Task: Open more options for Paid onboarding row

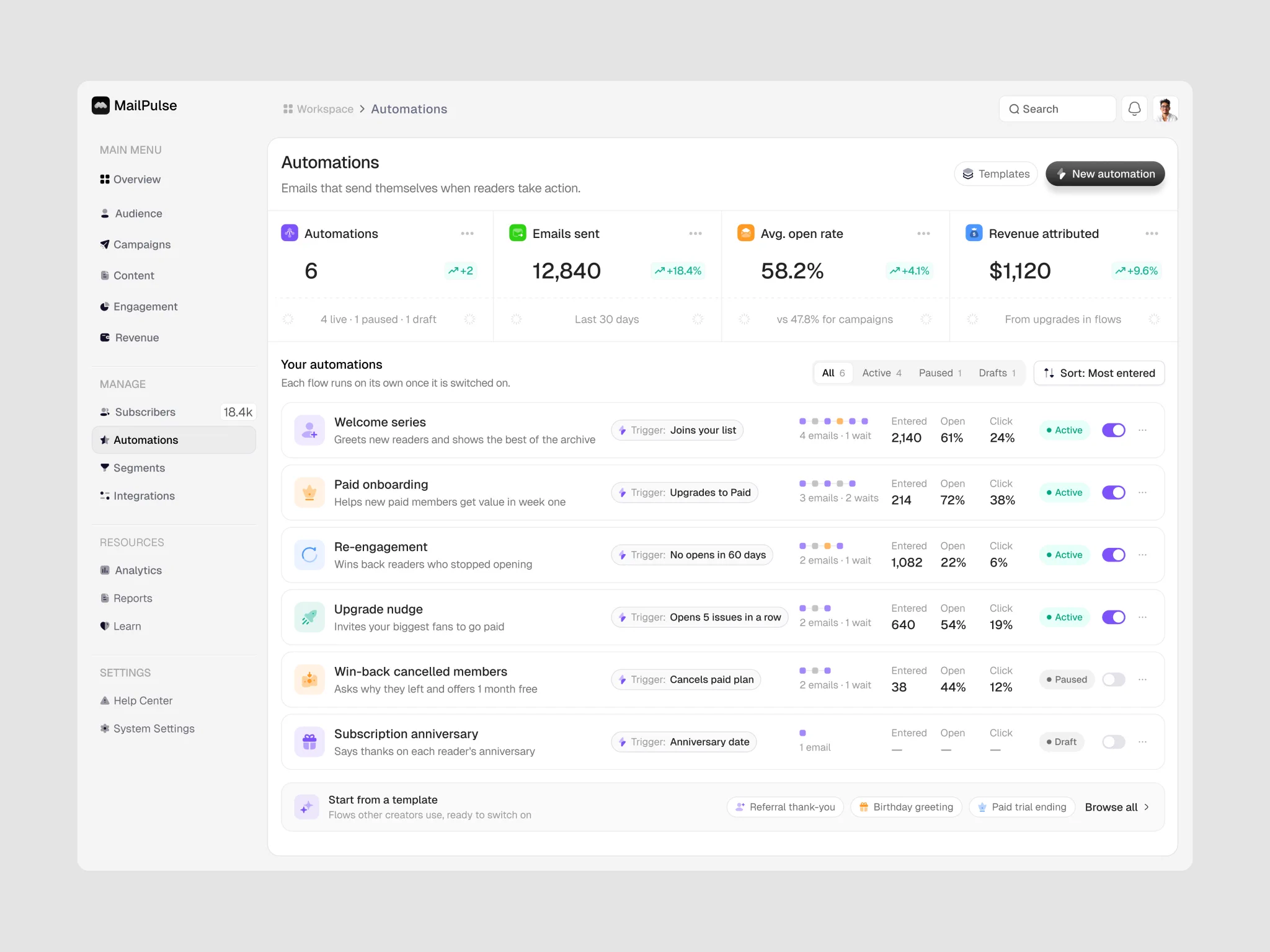Action: click(x=1143, y=493)
